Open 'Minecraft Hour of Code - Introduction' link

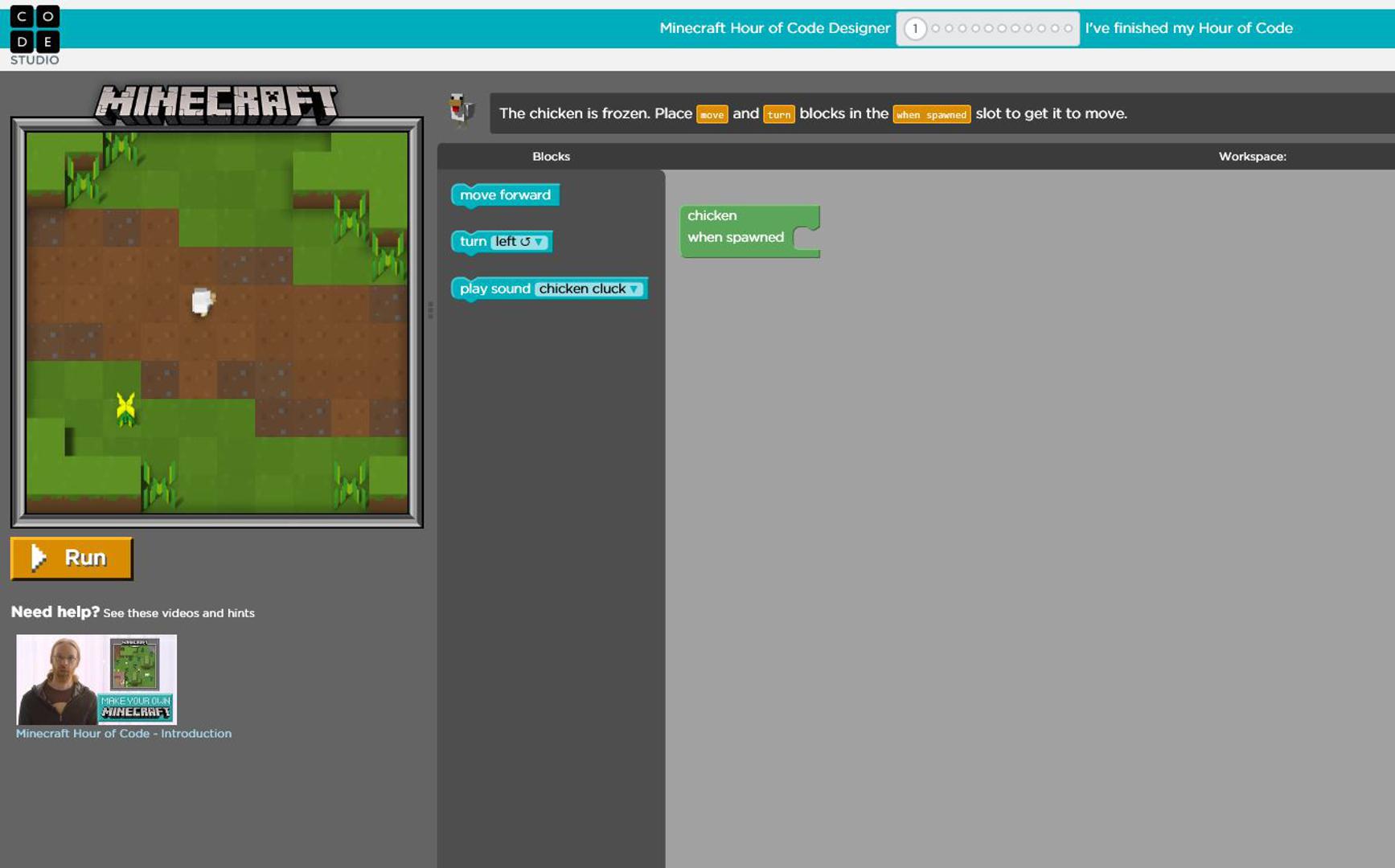[x=124, y=734]
